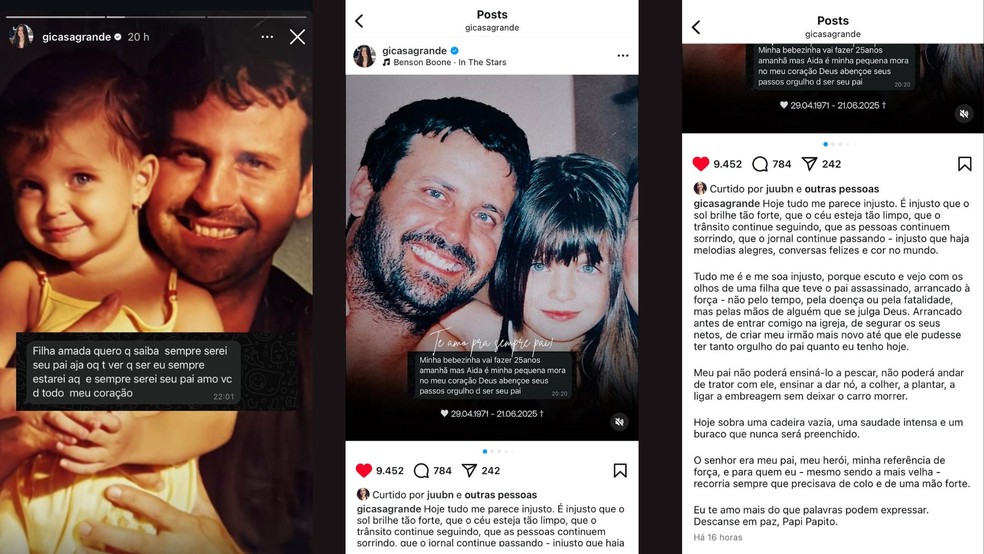Bookmark the middle post
The image size is (984, 554).
[620, 471]
